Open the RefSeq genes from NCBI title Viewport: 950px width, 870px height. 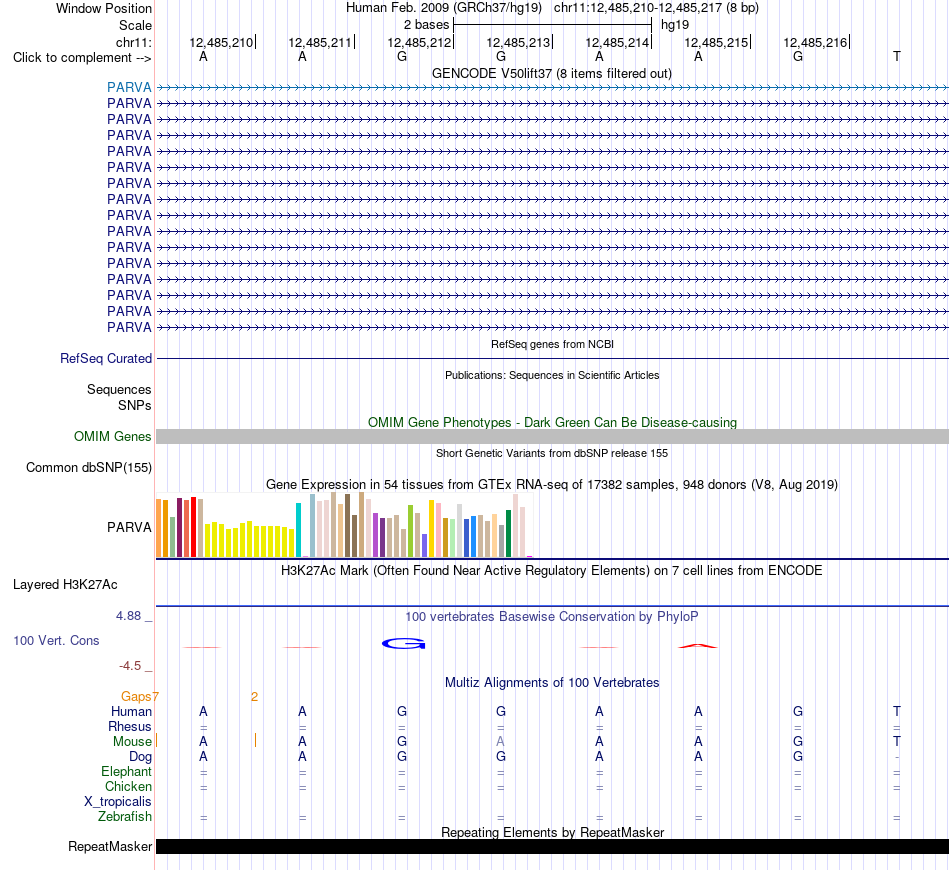(552, 344)
